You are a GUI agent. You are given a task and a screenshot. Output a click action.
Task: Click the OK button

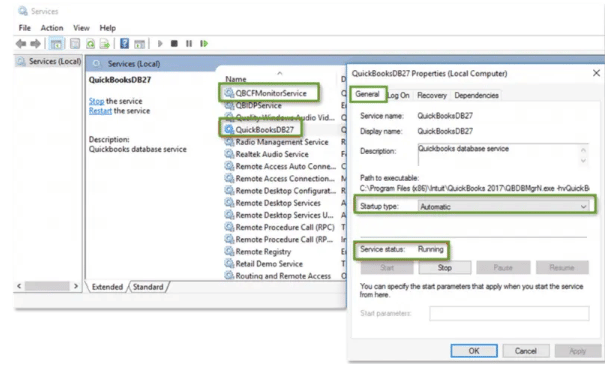pyautogui.click(x=474, y=351)
